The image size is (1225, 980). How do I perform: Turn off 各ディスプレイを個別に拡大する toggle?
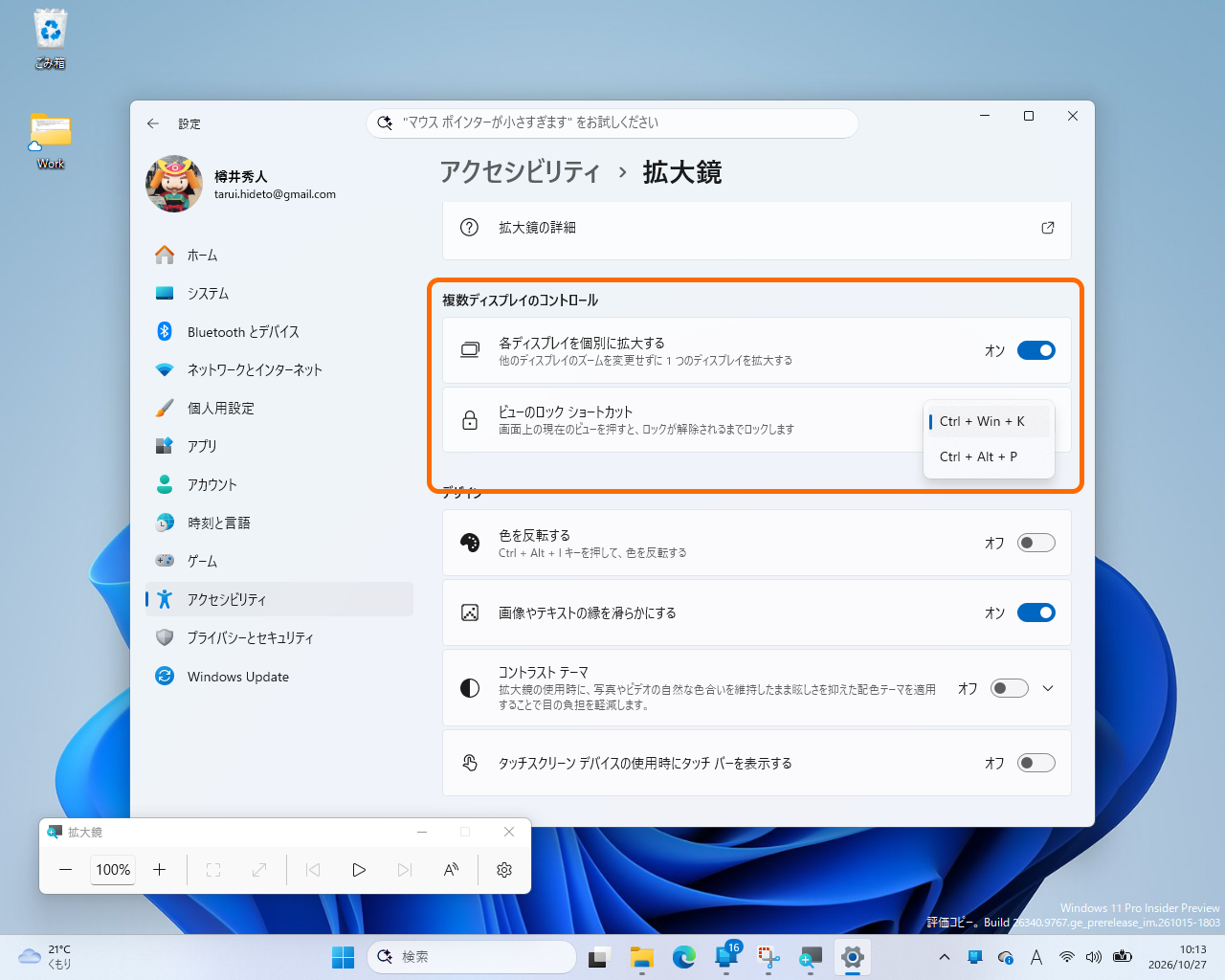(1036, 350)
